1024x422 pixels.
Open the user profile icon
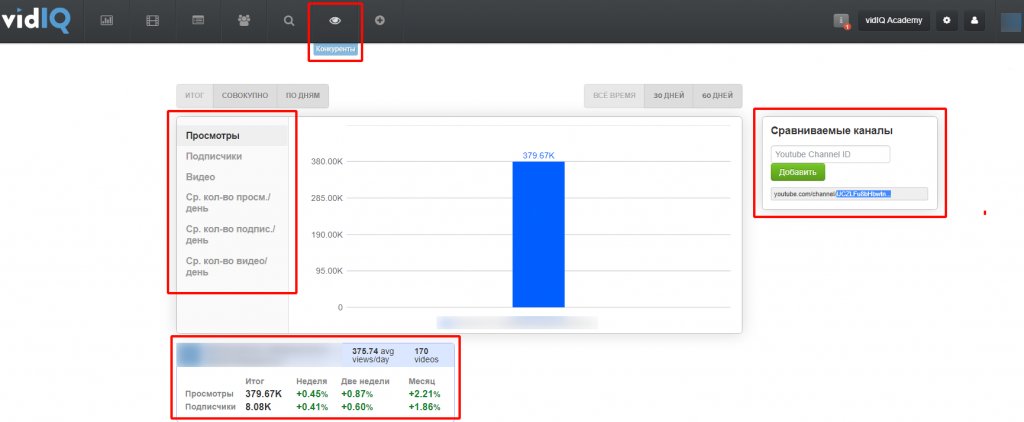tap(974, 21)
